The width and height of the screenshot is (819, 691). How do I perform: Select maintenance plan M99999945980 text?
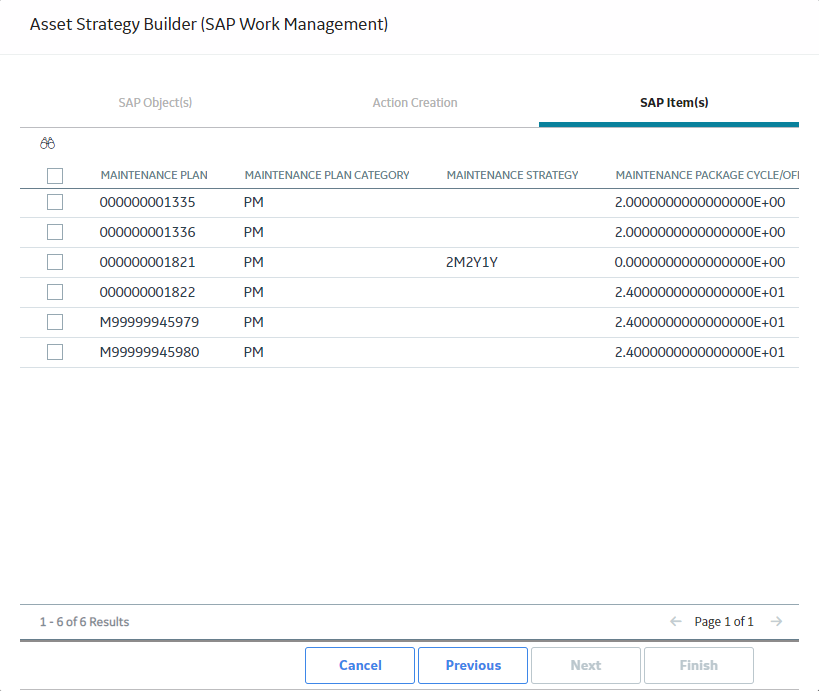tap(149, 352)
